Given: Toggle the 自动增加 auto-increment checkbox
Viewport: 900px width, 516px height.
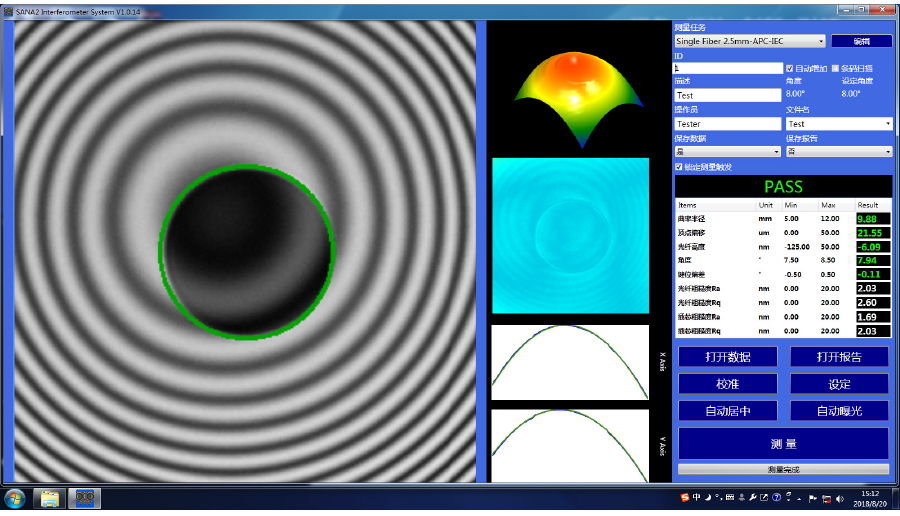Looking at the screenshot, I should (790, 68).
